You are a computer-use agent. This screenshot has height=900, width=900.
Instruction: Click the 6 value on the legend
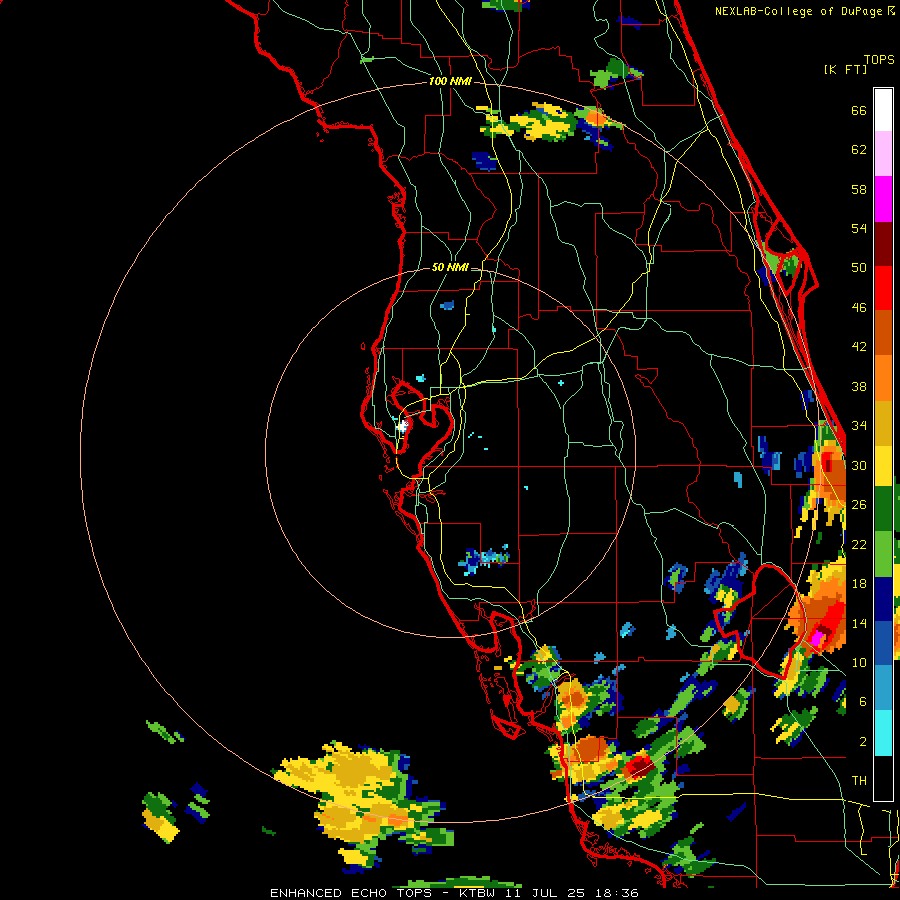click(863, 702)
